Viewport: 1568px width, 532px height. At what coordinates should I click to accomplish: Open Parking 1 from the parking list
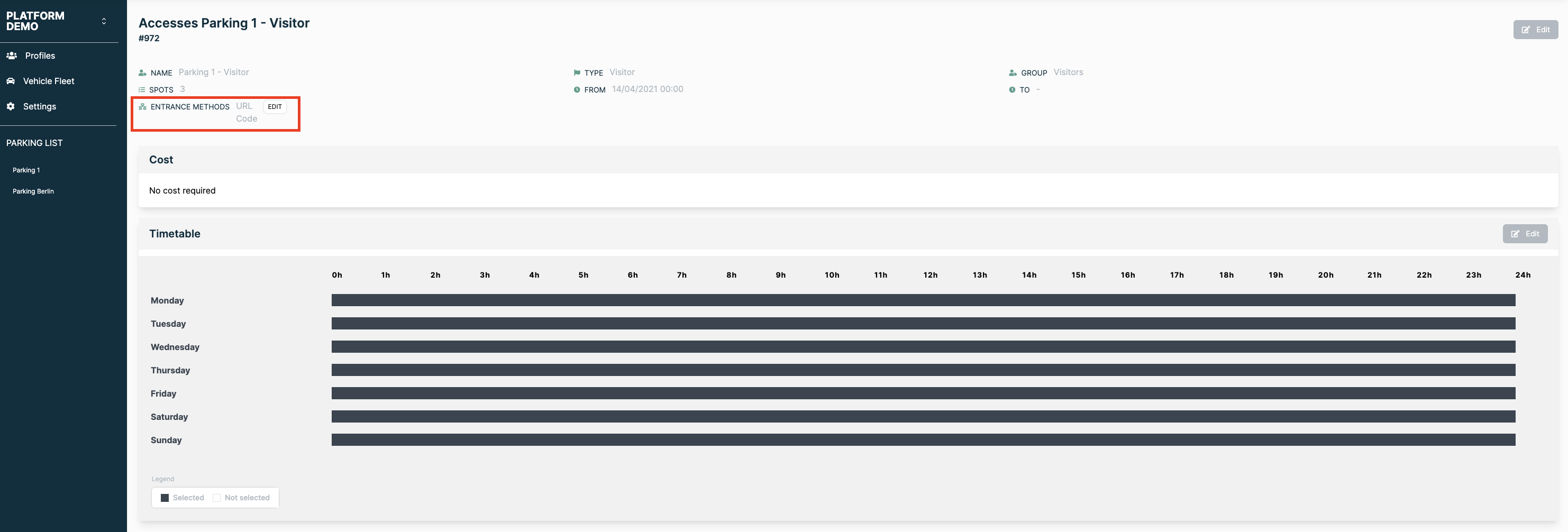(26, 170)
